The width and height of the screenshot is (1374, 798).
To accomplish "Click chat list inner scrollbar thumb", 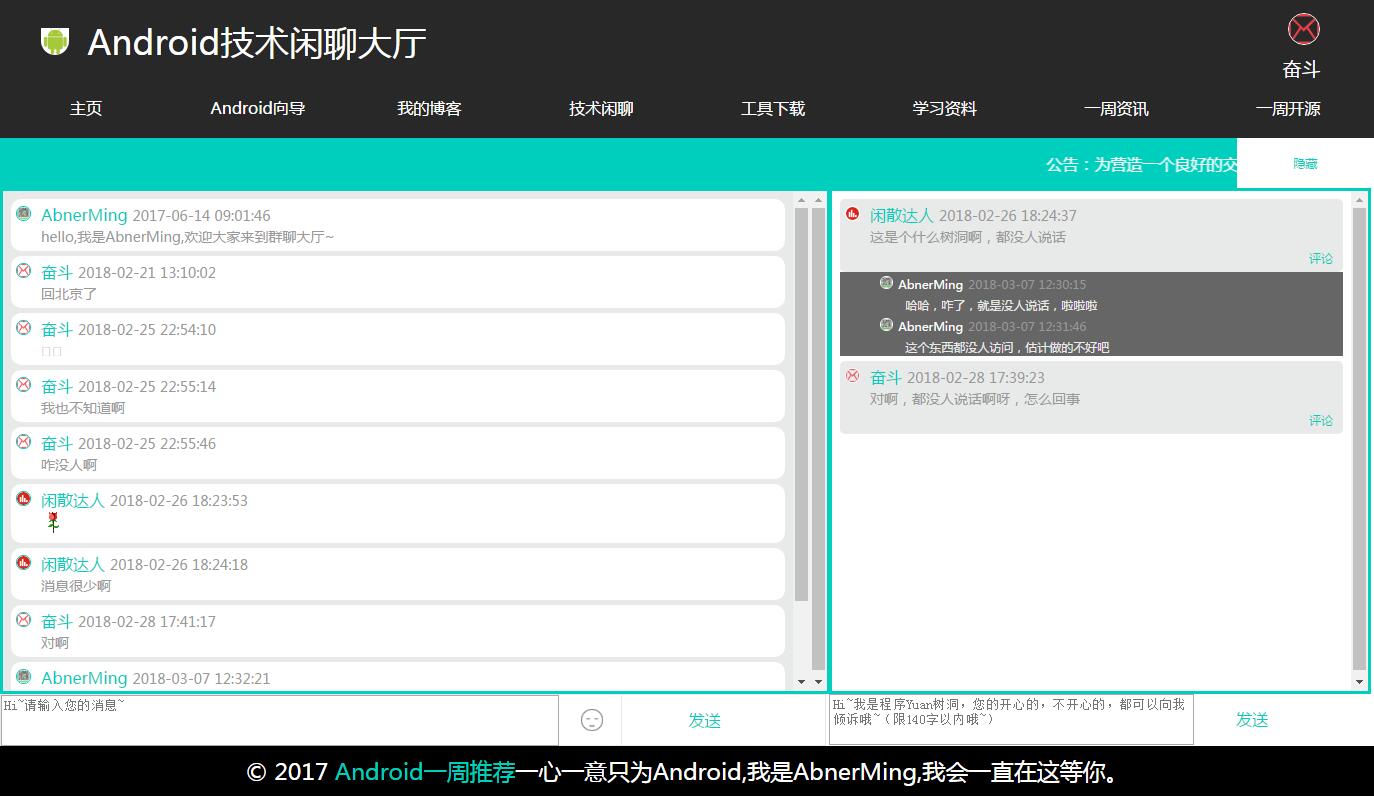I will (x=802, y=404).
